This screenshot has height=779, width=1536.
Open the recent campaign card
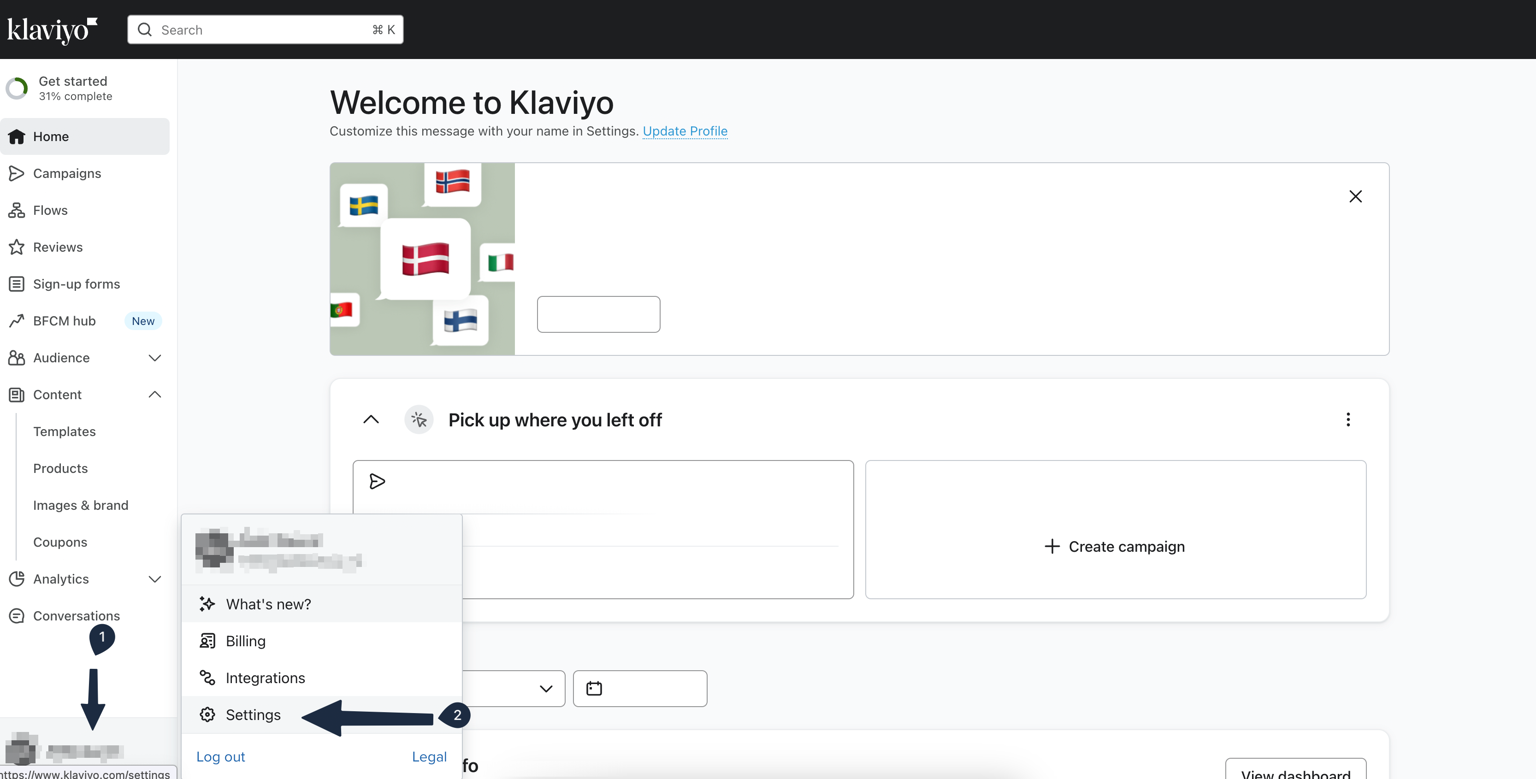603,530
